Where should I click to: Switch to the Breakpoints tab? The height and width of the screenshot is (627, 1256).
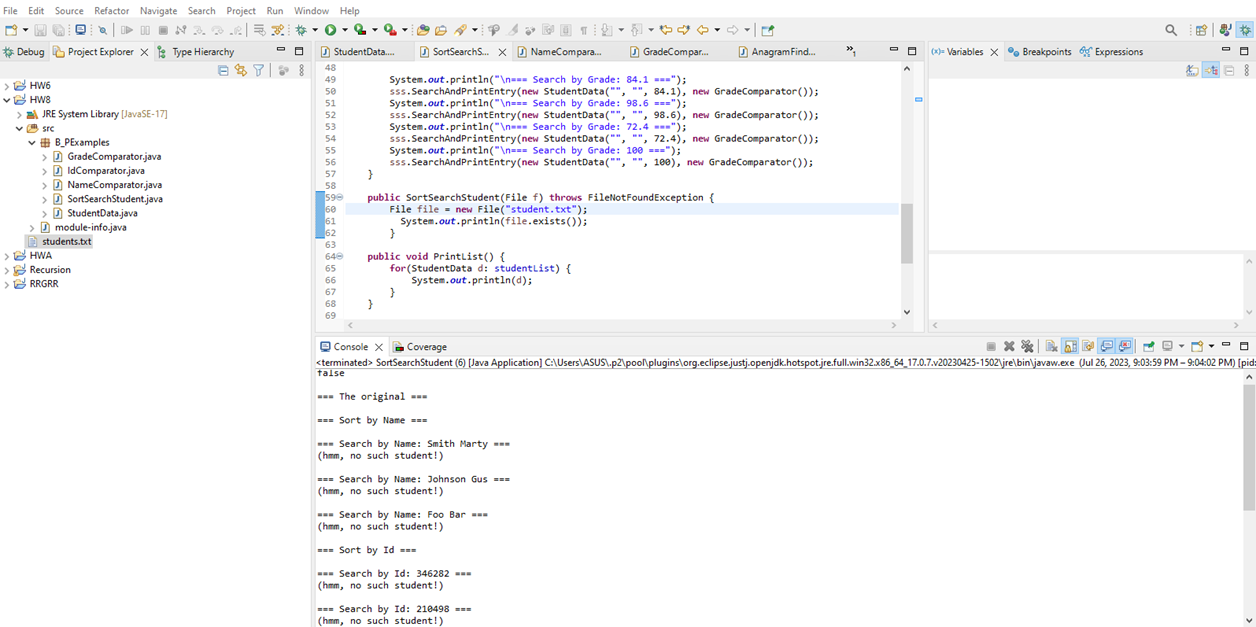click(1040, 52)
